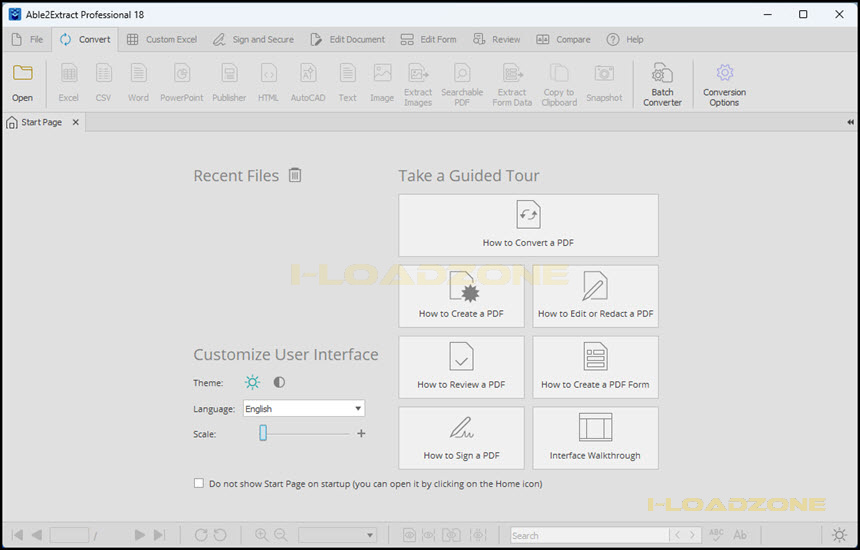Go to first page arrow
Image resolution: width=860 pixels, height=550 pixels.
click(18, 535)
